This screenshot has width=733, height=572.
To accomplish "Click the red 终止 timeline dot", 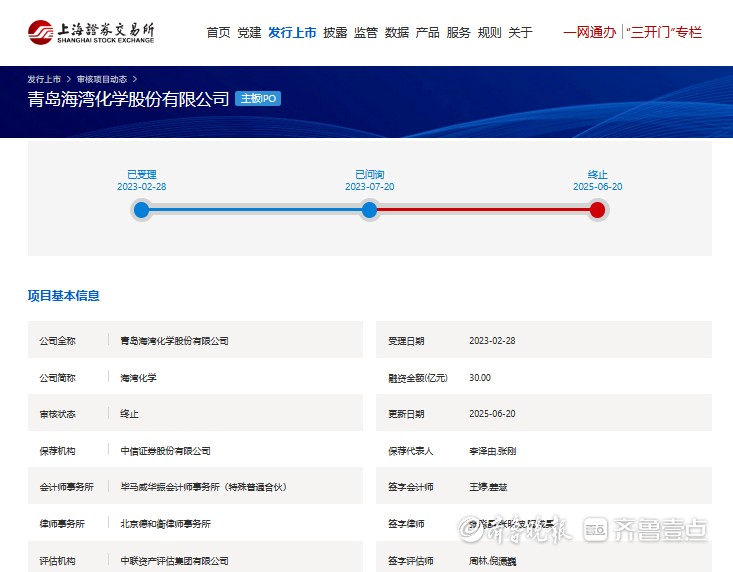I will (597, 210).
